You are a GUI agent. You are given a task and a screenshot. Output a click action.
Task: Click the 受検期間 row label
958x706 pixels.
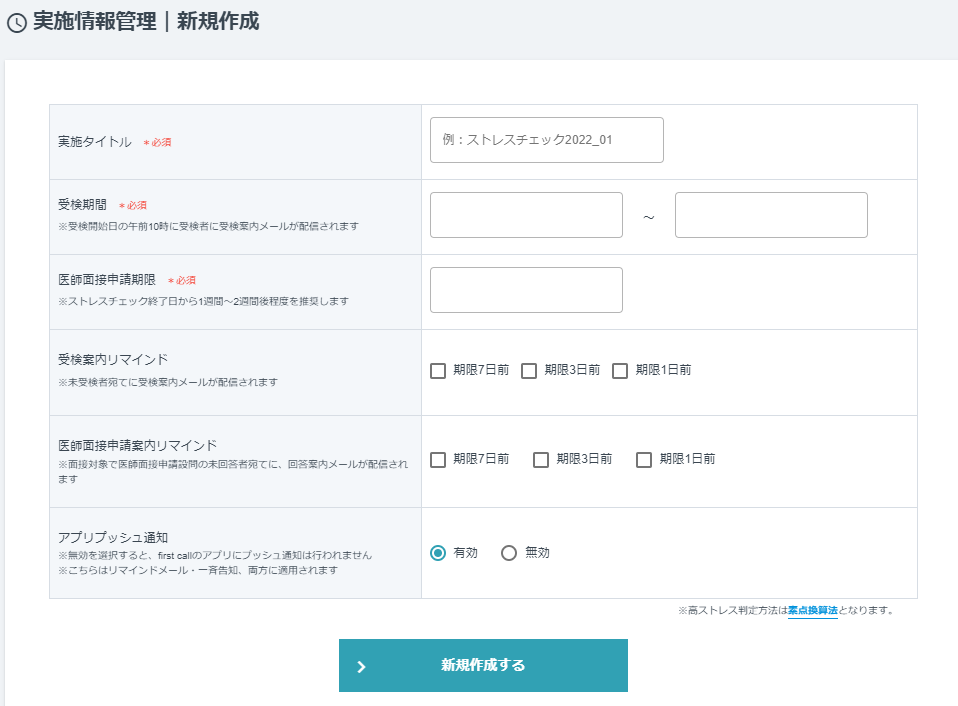[x=82, y=205]
